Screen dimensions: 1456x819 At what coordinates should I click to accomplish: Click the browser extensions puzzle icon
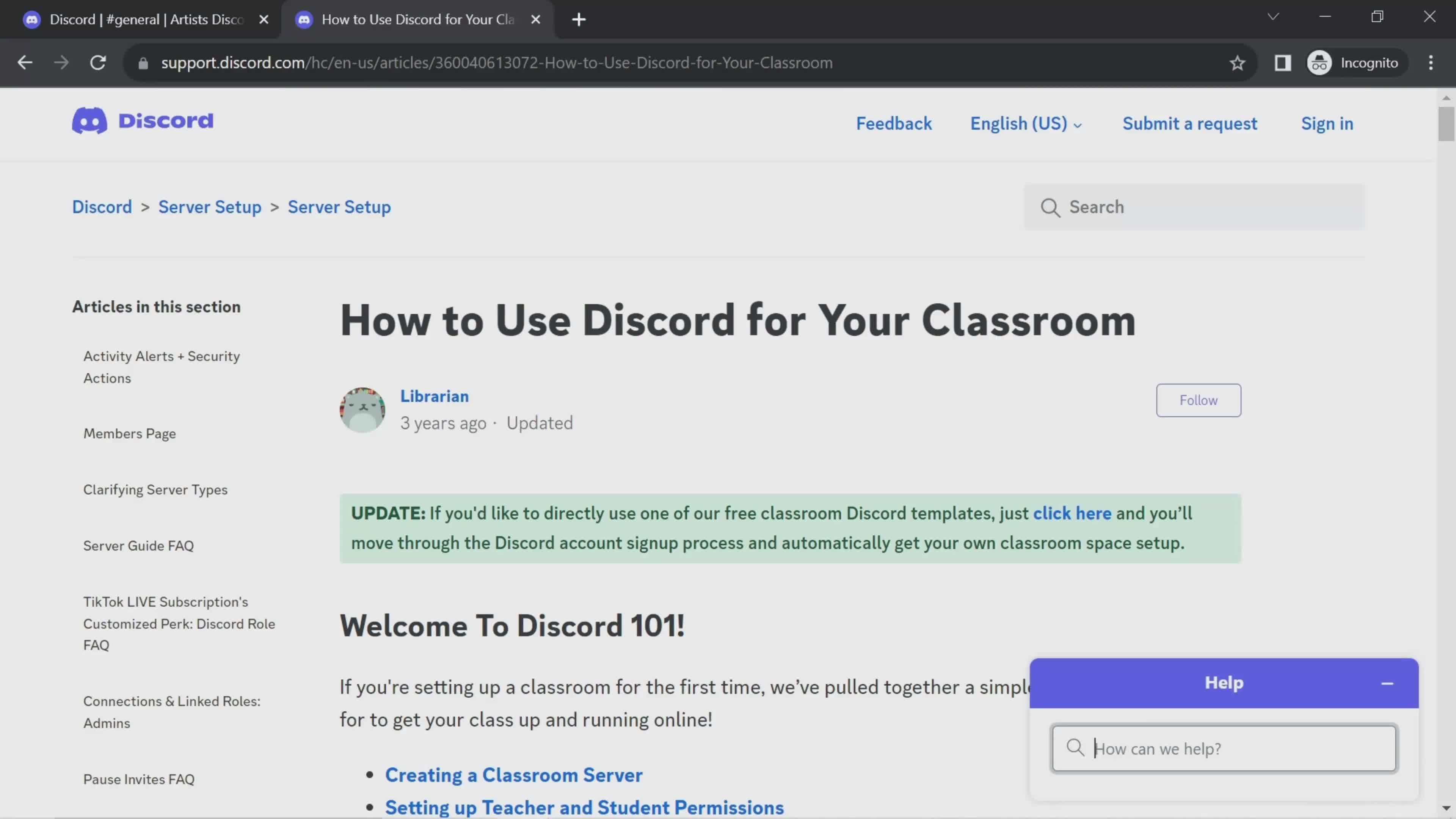[x=1283, y=62]
